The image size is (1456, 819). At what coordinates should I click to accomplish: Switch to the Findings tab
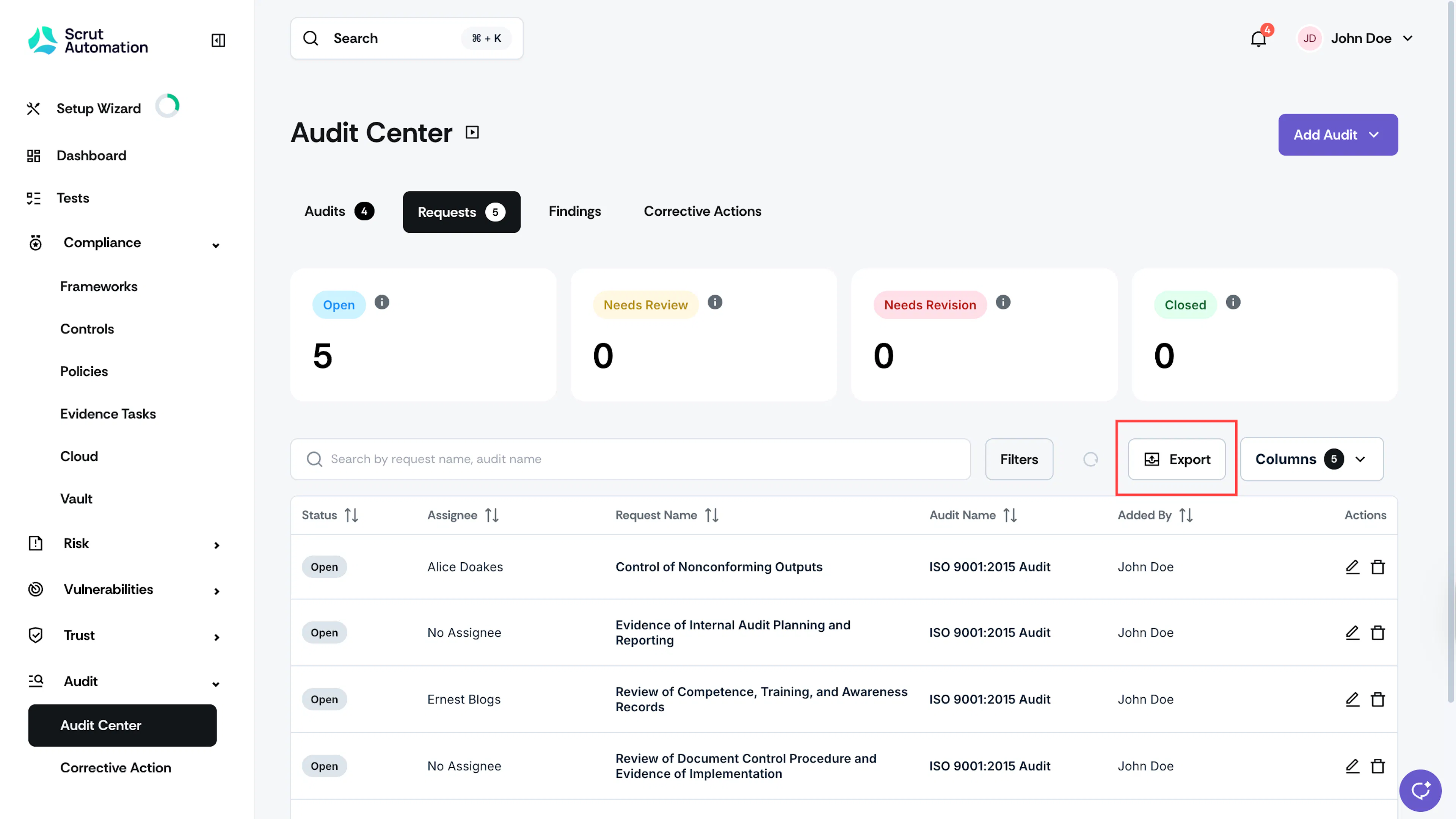tap(574, 212)
